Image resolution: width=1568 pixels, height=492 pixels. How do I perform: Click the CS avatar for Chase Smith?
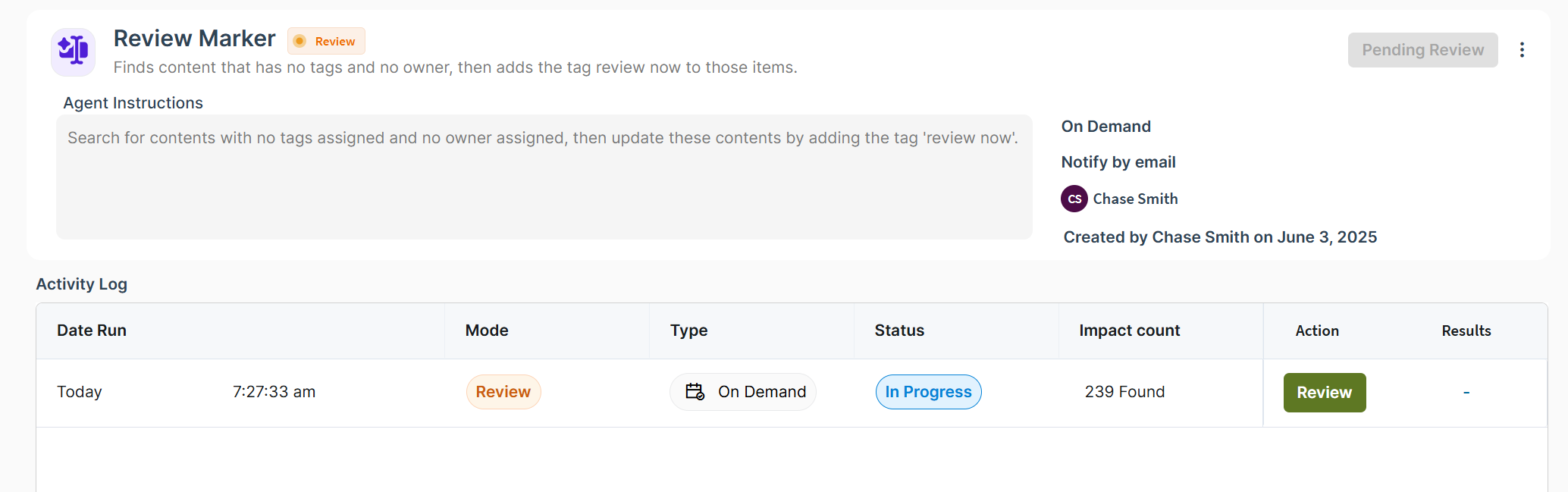pyautogui.click(x=1074, y=199)
